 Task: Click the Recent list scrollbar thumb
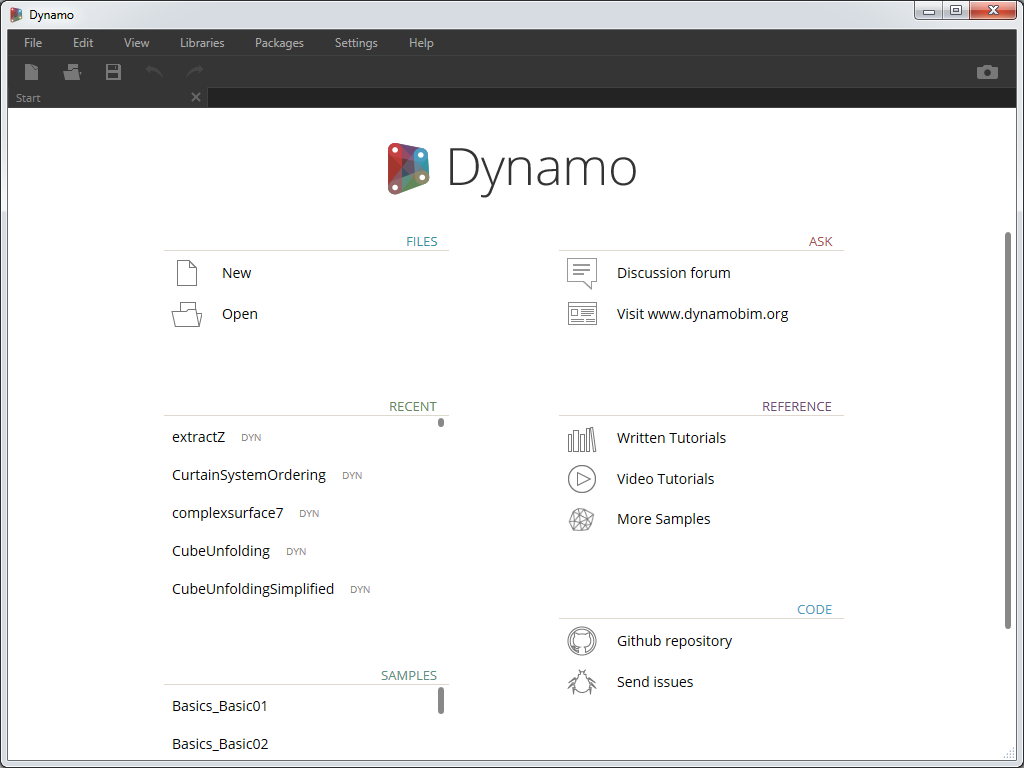click(441, 423)
